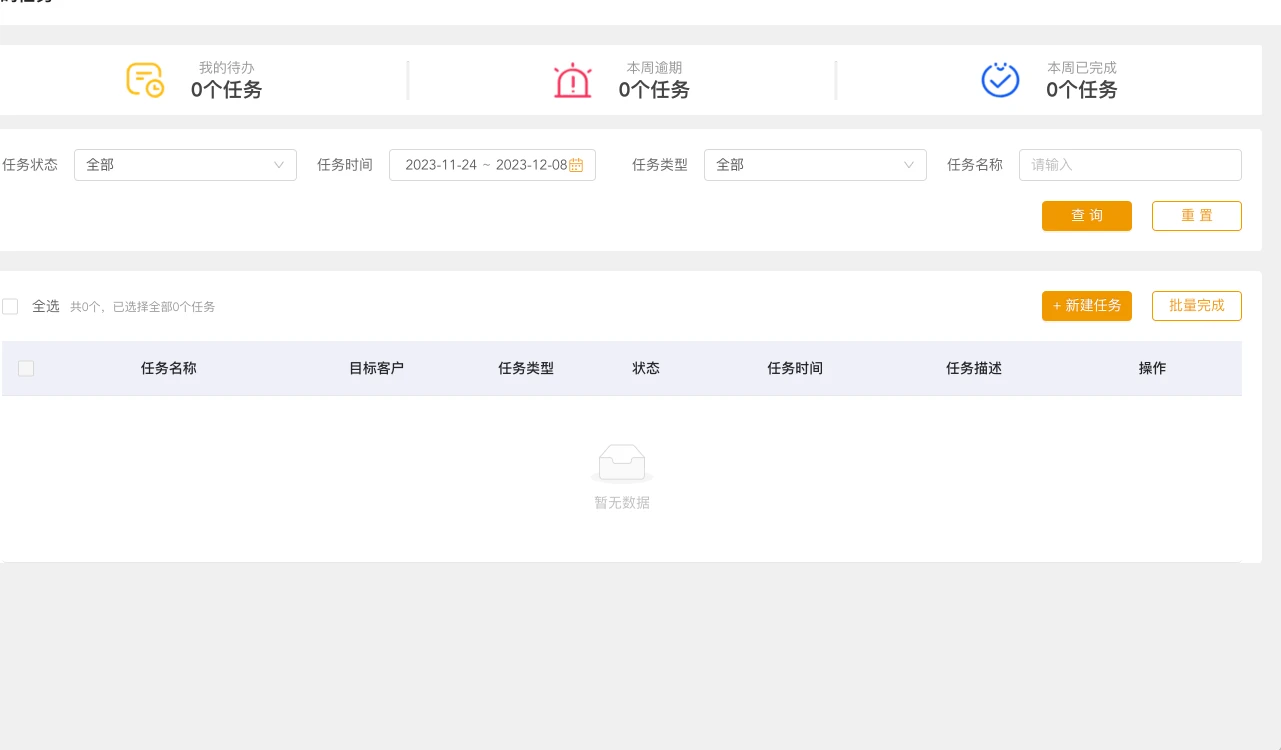Click the 任务状态 dropdown chevron arrow
Viewport: 1281px width, 750px height.
pos(279,165)
